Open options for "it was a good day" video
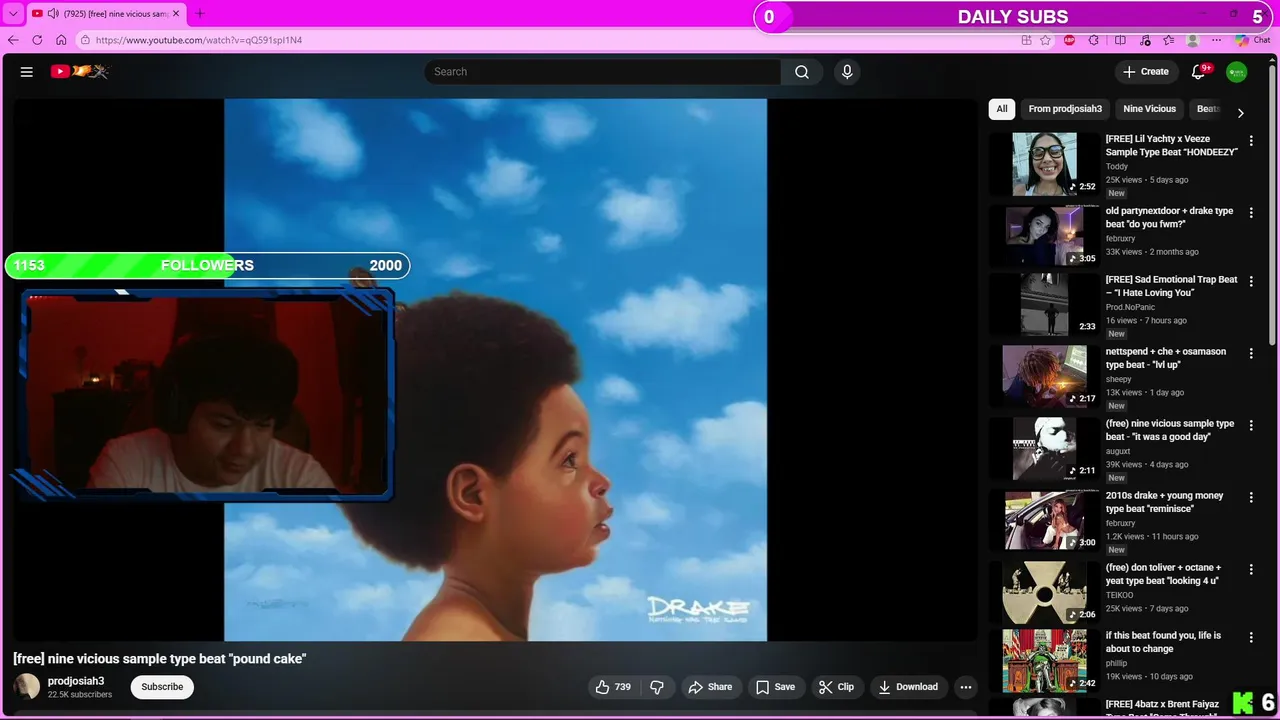The height and width of the screenshot is (720, 1280). (x=1251, y=426)
